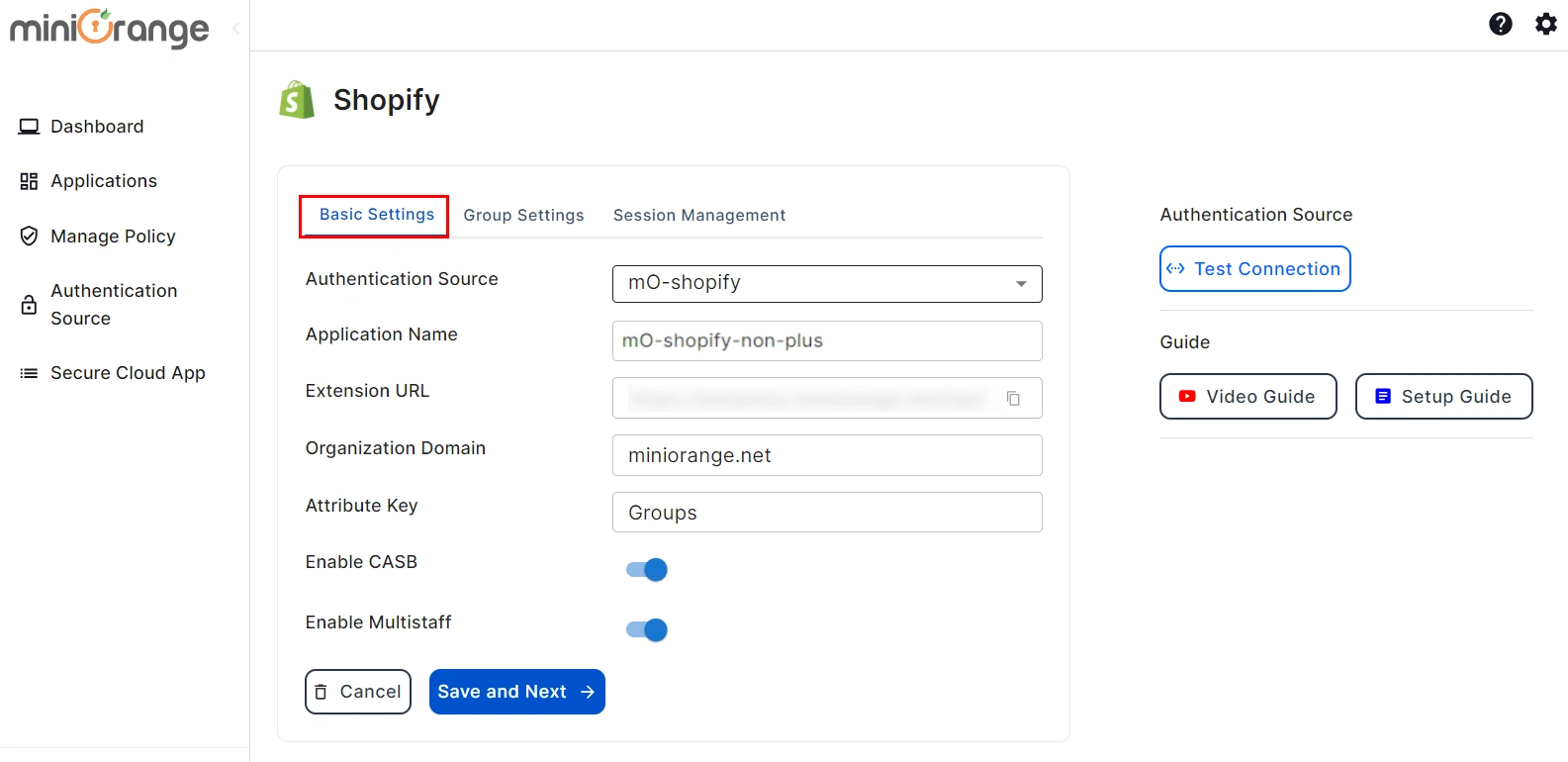Image resolution: width=1568 pixels, height=762 pixels.
Task: Click the Cancel button
Action: click(358, 692)
